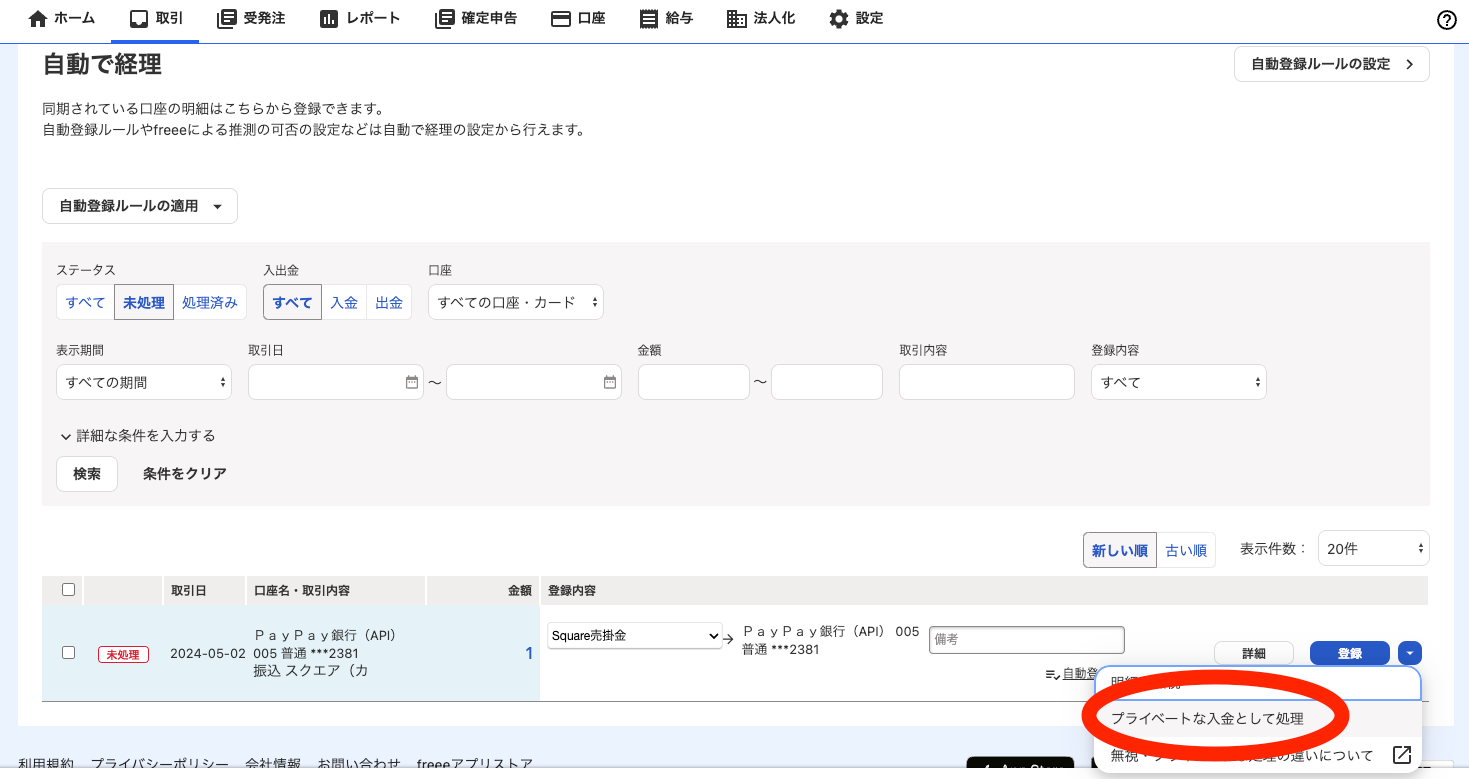This screenshot has height=779, width=1469.
Task: Click the help question mark icon
Action: [1446, 19]
